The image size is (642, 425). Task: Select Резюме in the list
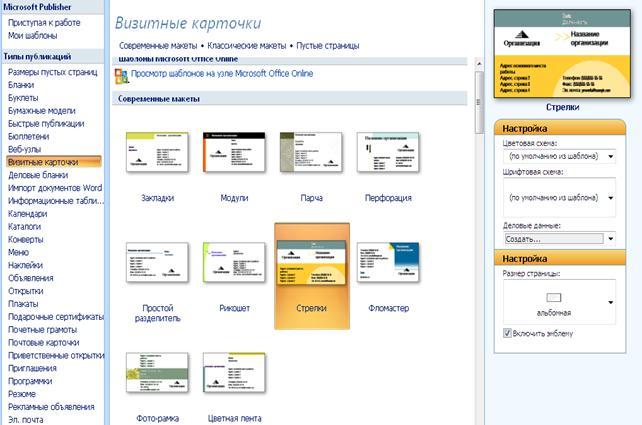22,394
